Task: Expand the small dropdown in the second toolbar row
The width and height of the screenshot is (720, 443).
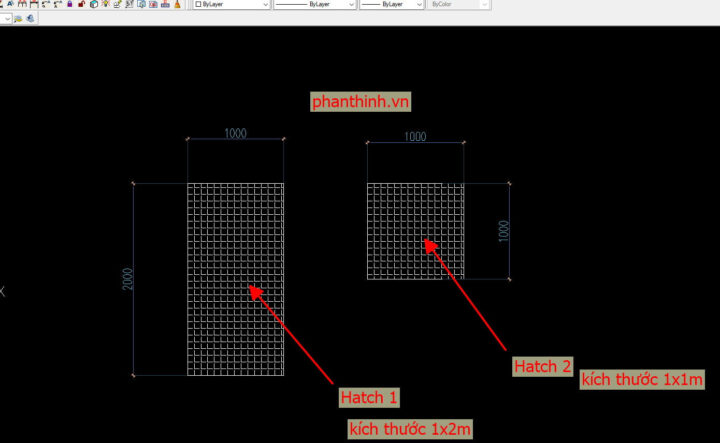Action: [6, 18]
